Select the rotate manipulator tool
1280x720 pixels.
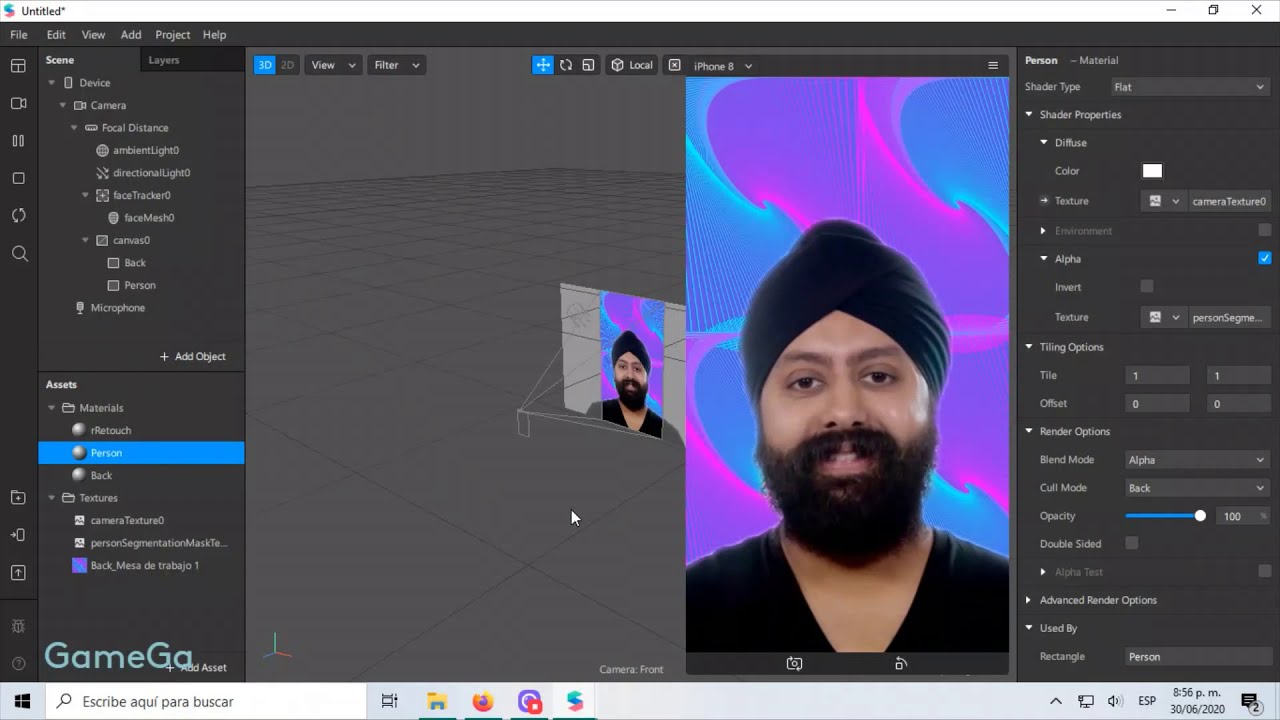pyautogui.click(x=566, y=65)
